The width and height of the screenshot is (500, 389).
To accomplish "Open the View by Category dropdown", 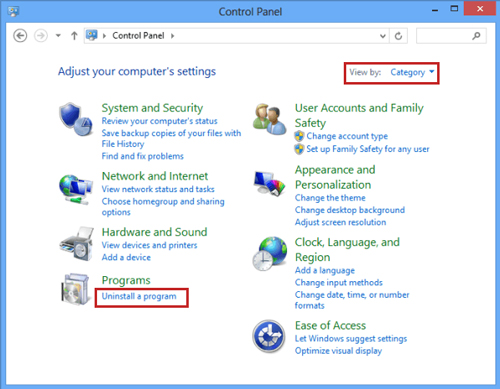I will click(x=412, y=72).
